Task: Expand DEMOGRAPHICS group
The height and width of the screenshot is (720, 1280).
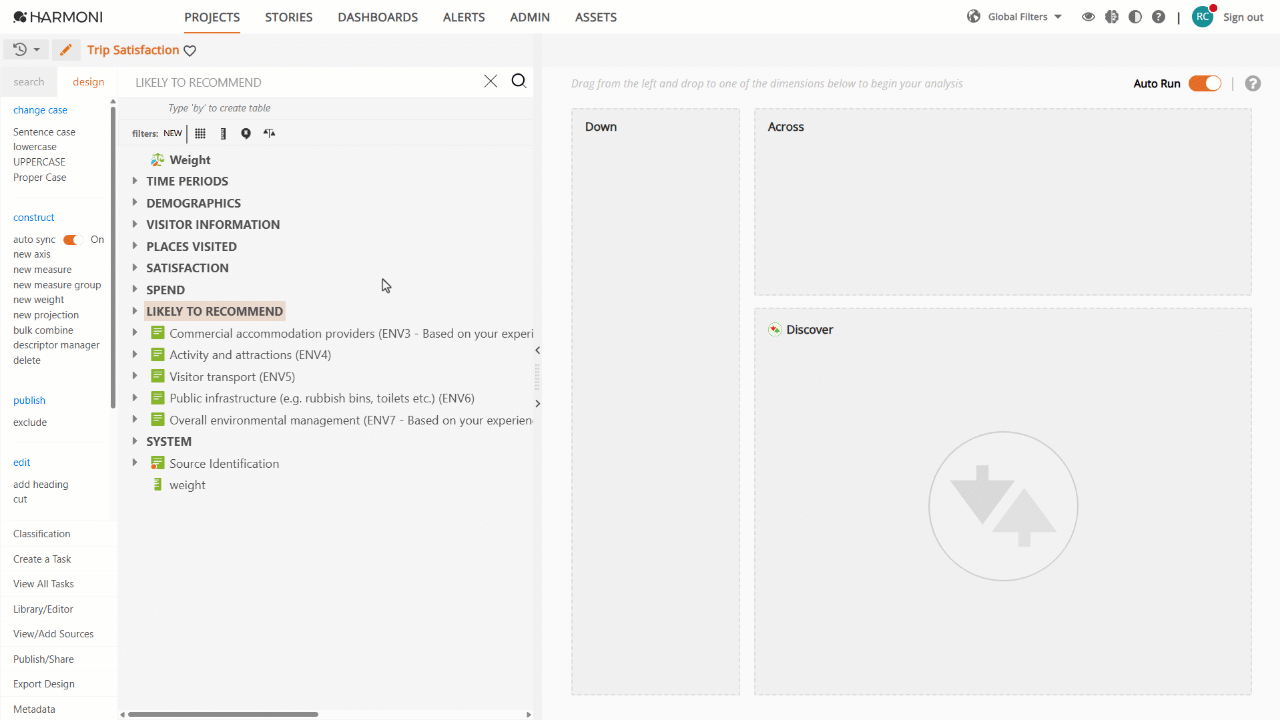Action: (135, 203)
